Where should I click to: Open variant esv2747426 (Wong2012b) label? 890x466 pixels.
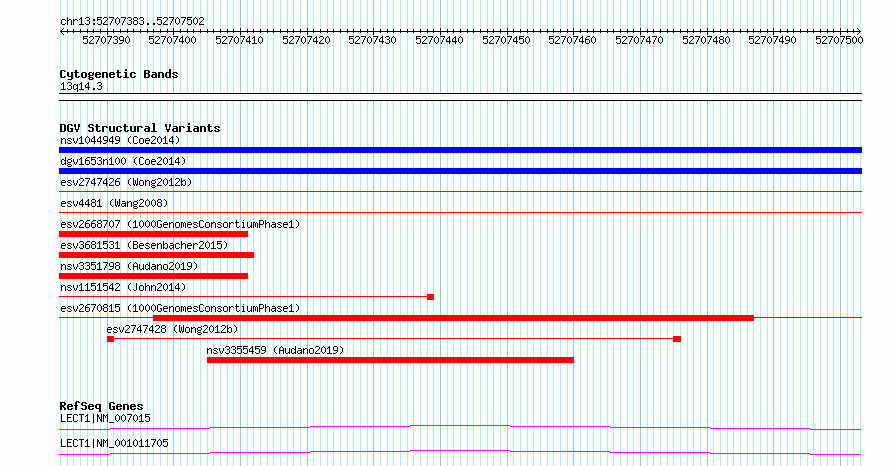[126, 182]
